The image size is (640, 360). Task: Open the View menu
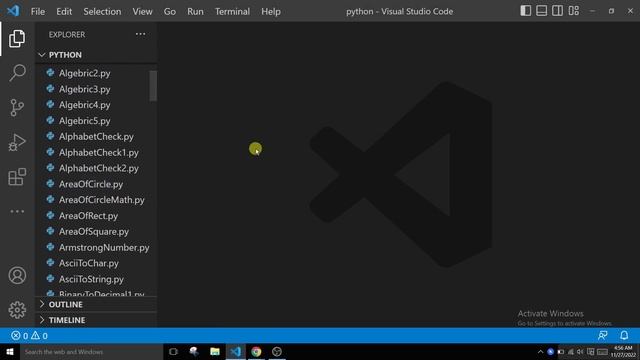coord(142,11)
